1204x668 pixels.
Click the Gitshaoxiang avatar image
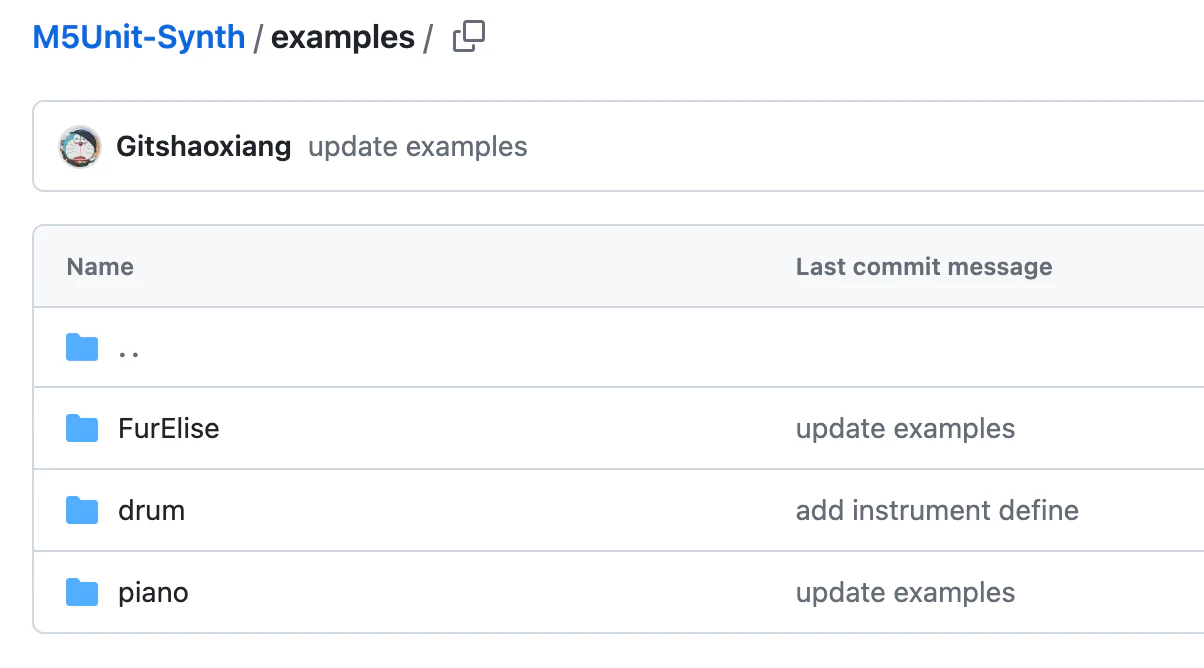pos(80,147)
